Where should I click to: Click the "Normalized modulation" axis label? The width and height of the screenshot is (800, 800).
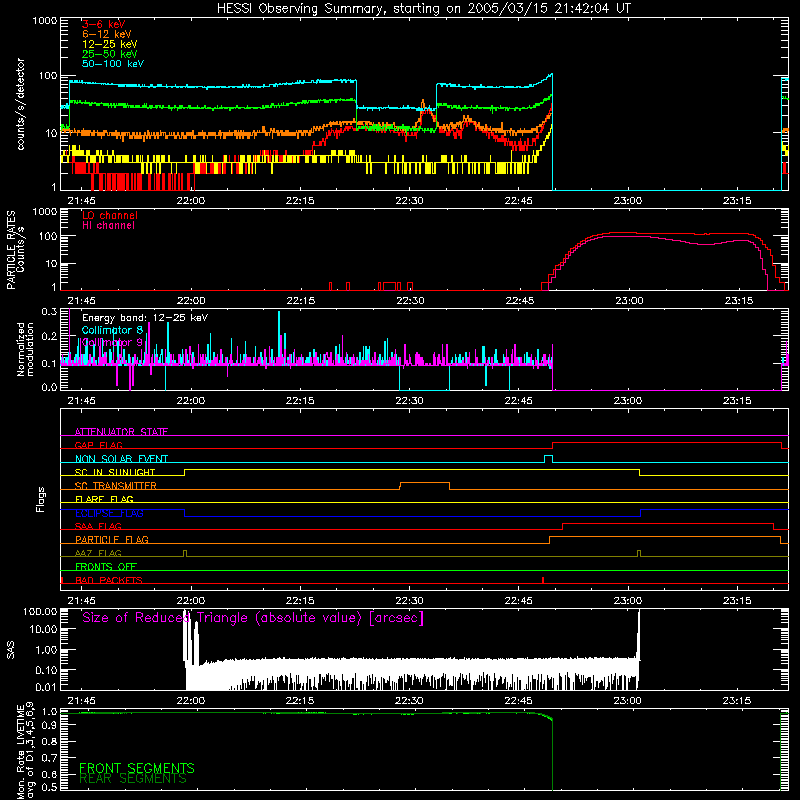[25, 349]
